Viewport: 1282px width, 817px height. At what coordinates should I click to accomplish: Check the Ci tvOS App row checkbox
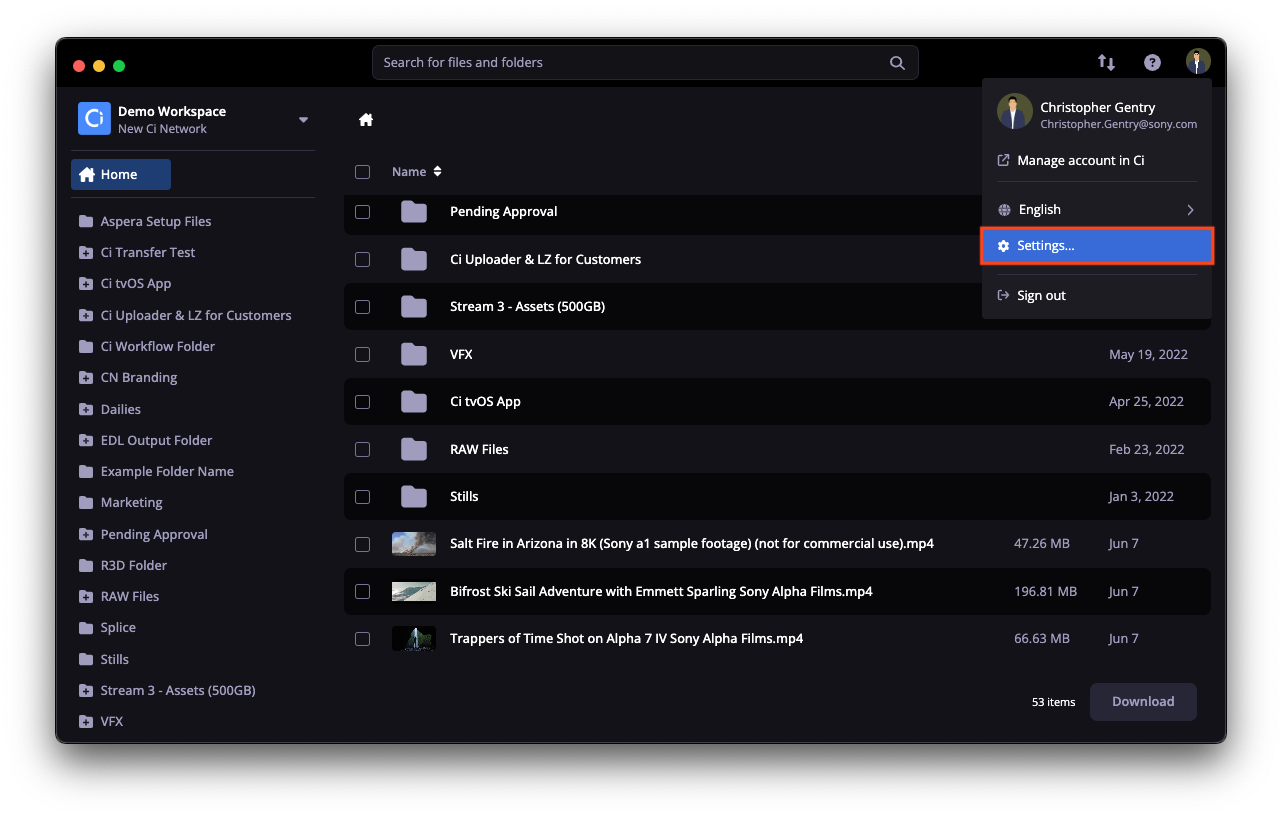tap(362, 401)
